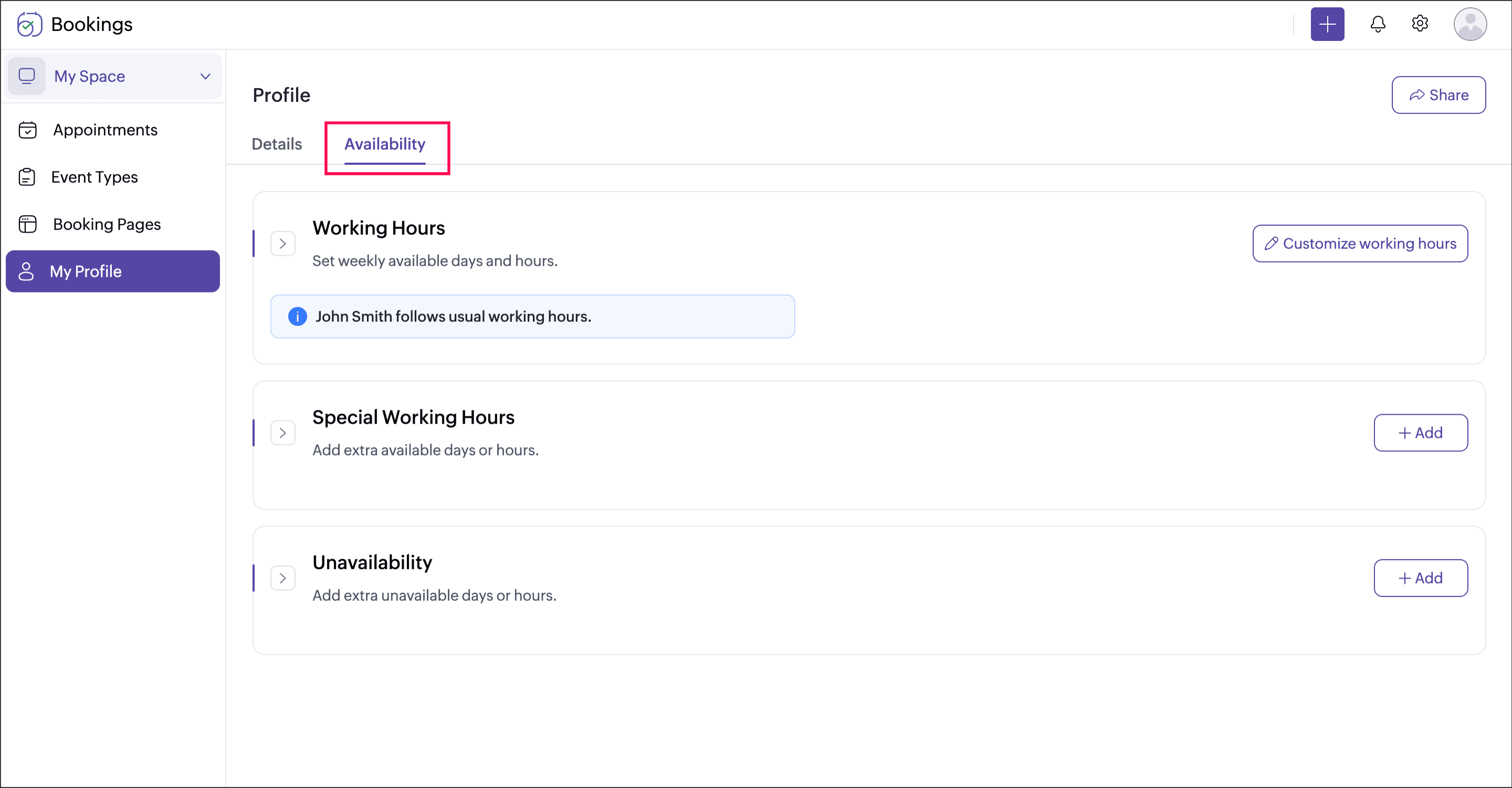Click the Bookings logo icon
The height and width of the screenshot is (788, 1512).
pyautogui.click(x=29, y=24)
